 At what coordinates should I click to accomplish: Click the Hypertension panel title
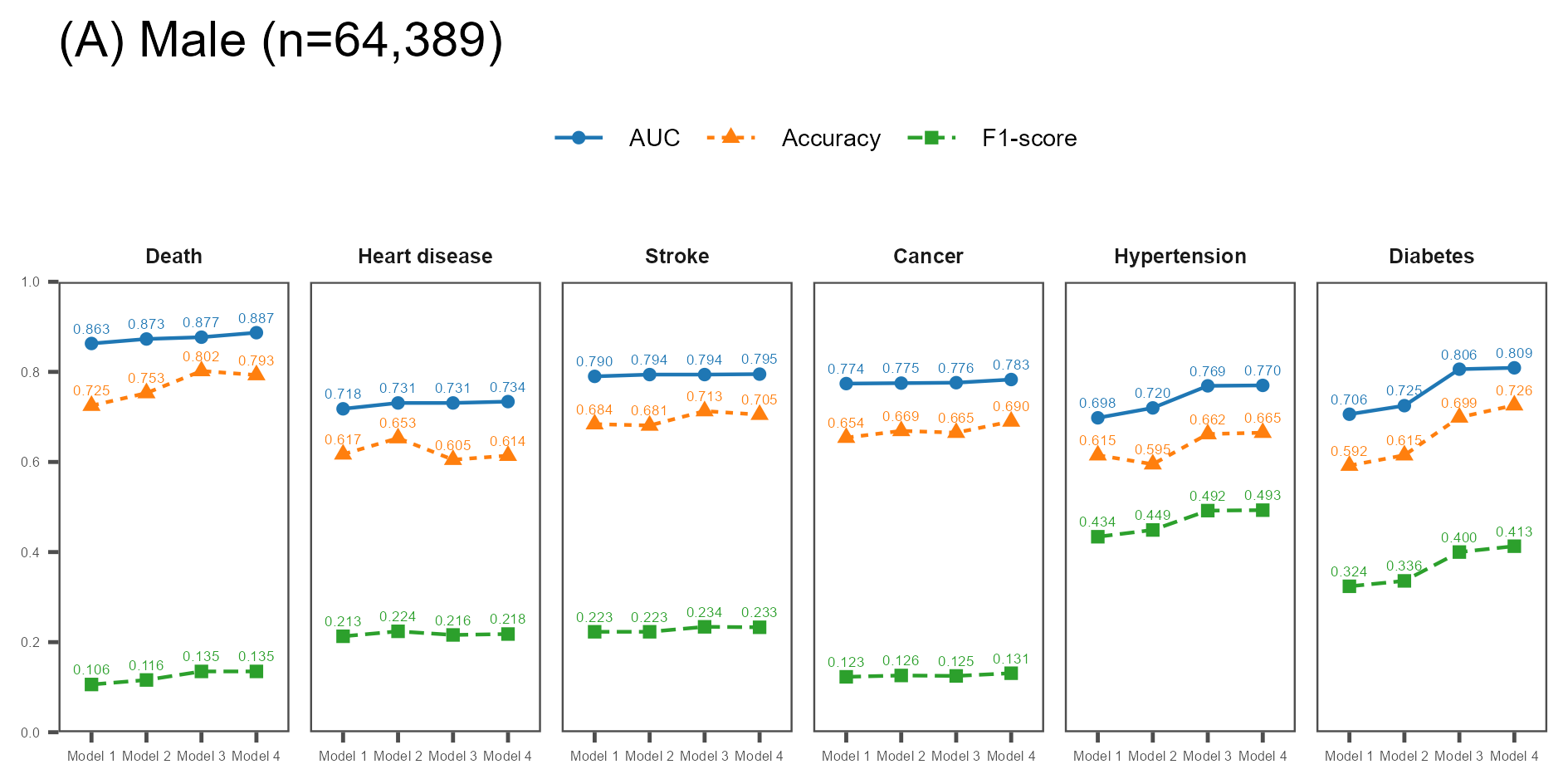point(1180,257)
